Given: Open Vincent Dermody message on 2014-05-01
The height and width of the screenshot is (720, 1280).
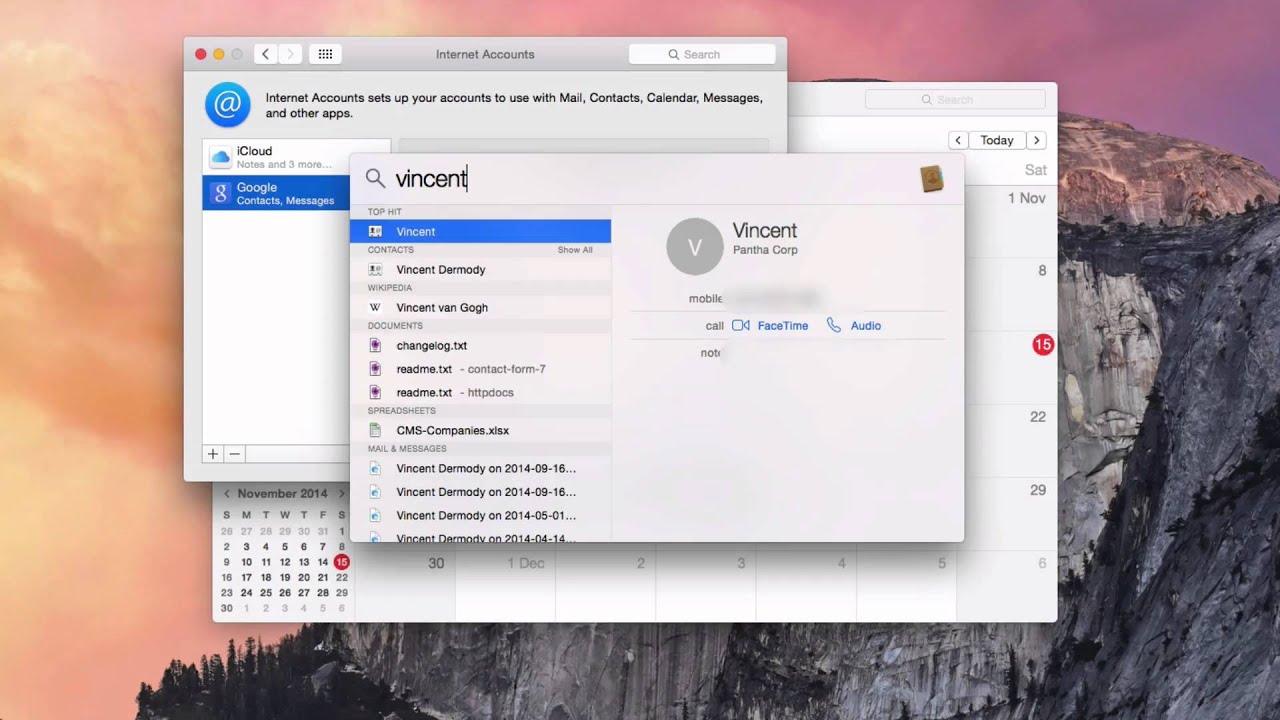Looking at the screenshot, I should [480, 515].
